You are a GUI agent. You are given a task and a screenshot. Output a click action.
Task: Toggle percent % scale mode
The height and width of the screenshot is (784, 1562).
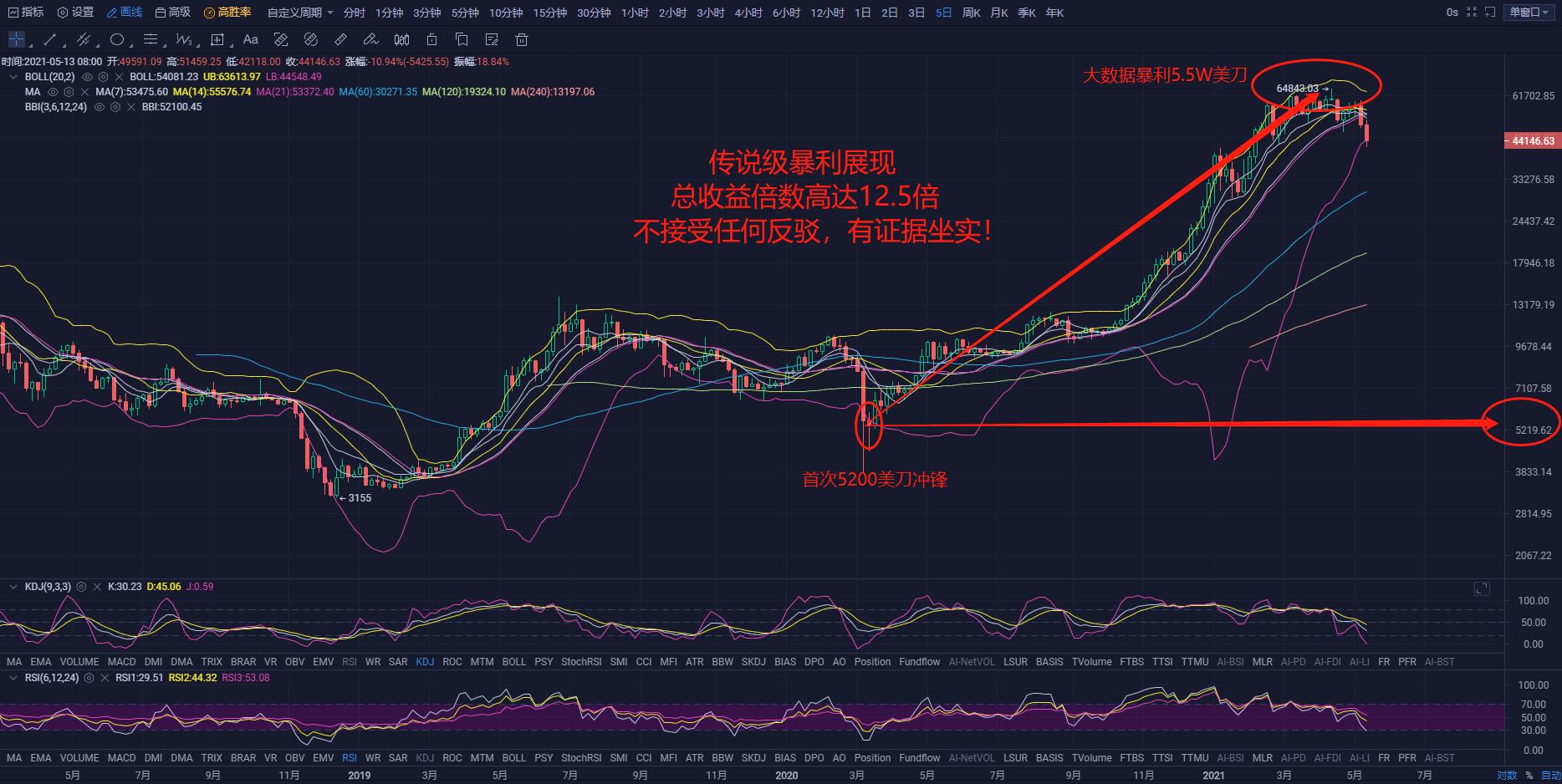click(1529, 776)
